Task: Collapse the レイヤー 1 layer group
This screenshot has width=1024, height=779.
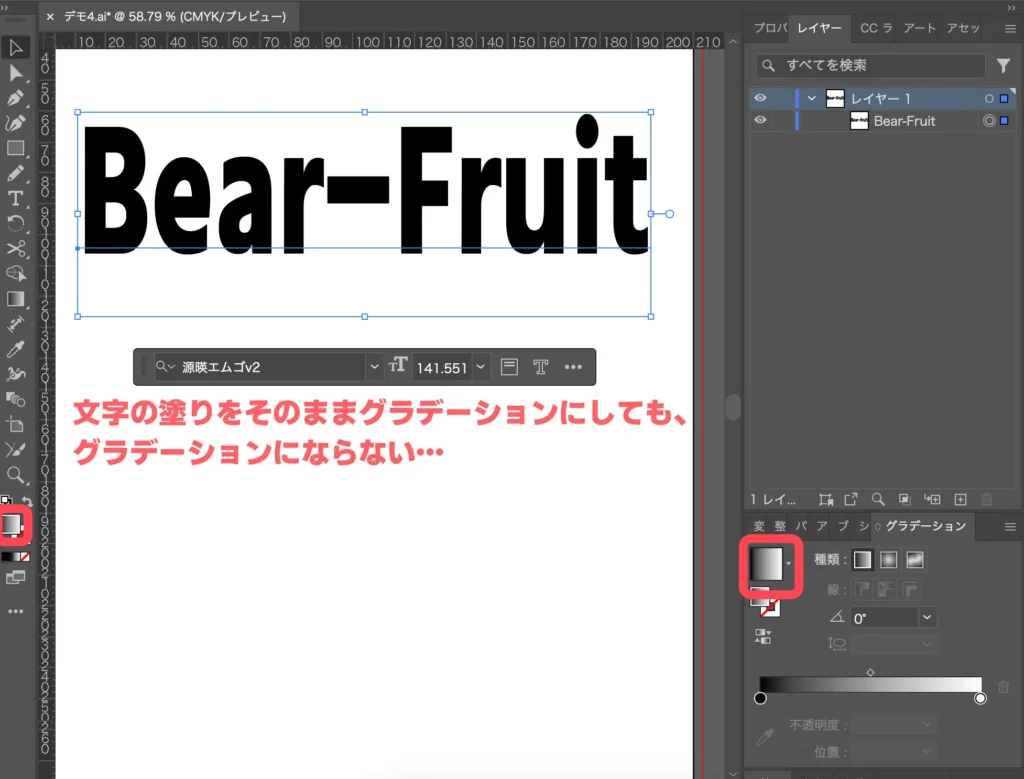Action: click(x=811, y=98)
